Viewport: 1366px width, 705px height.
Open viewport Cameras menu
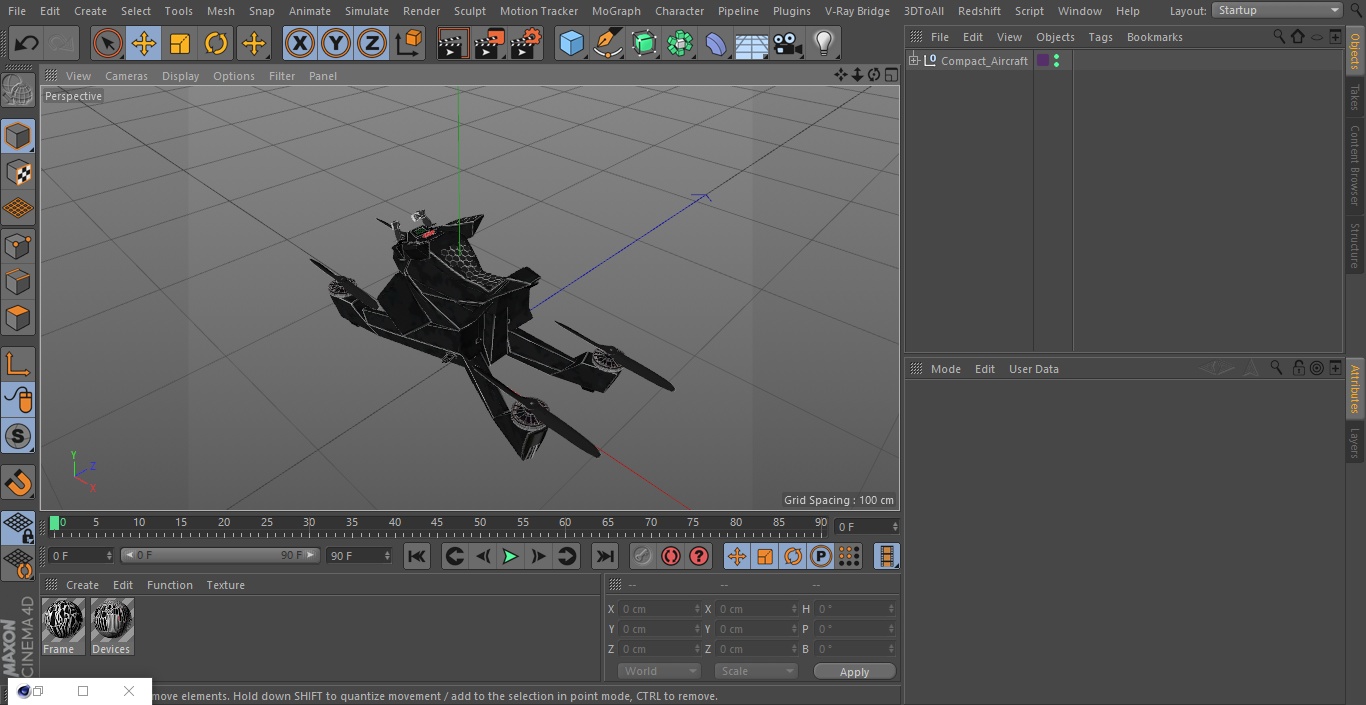coord(126,76)
